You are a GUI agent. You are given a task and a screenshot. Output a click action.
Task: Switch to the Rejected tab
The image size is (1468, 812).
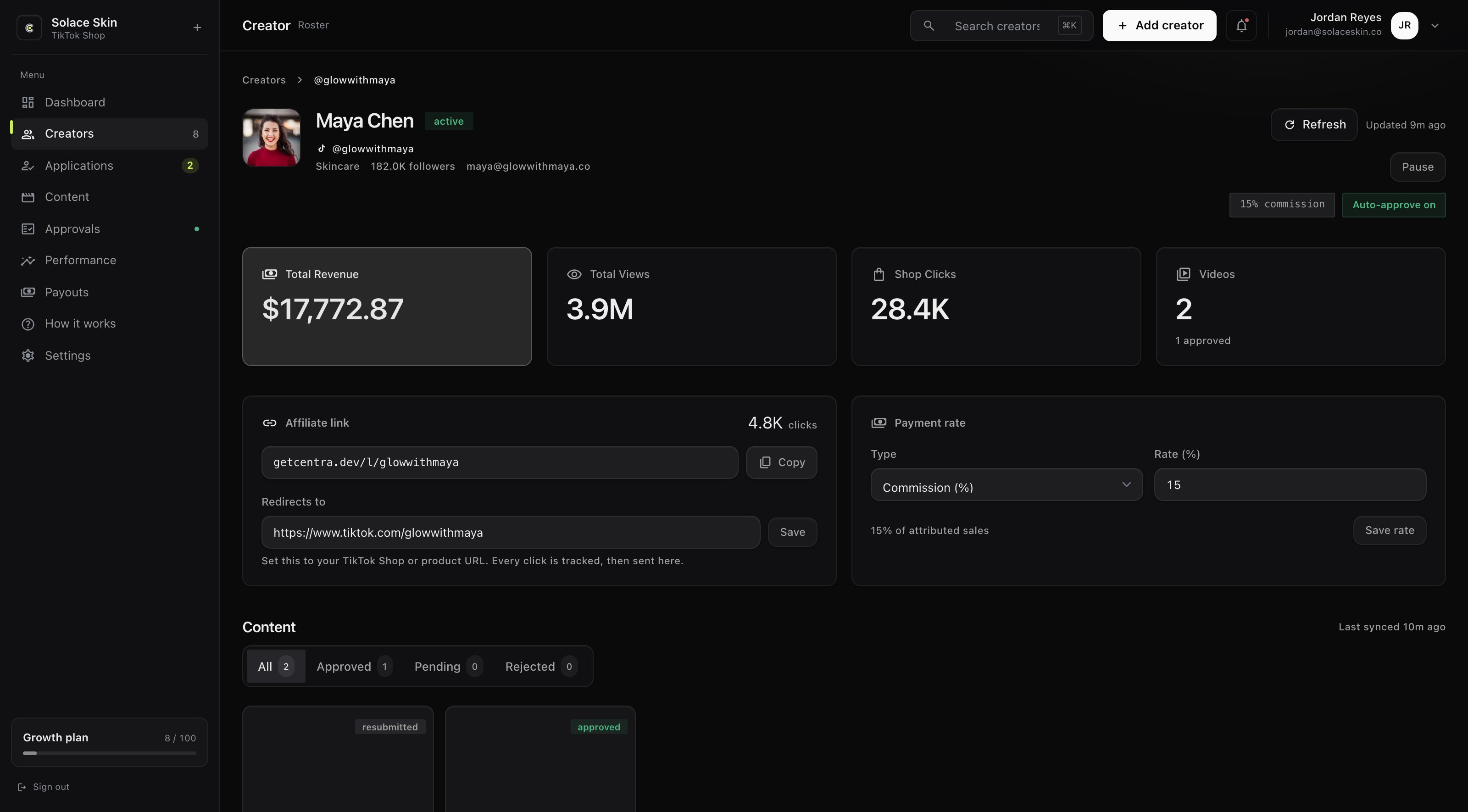(541, 667)
